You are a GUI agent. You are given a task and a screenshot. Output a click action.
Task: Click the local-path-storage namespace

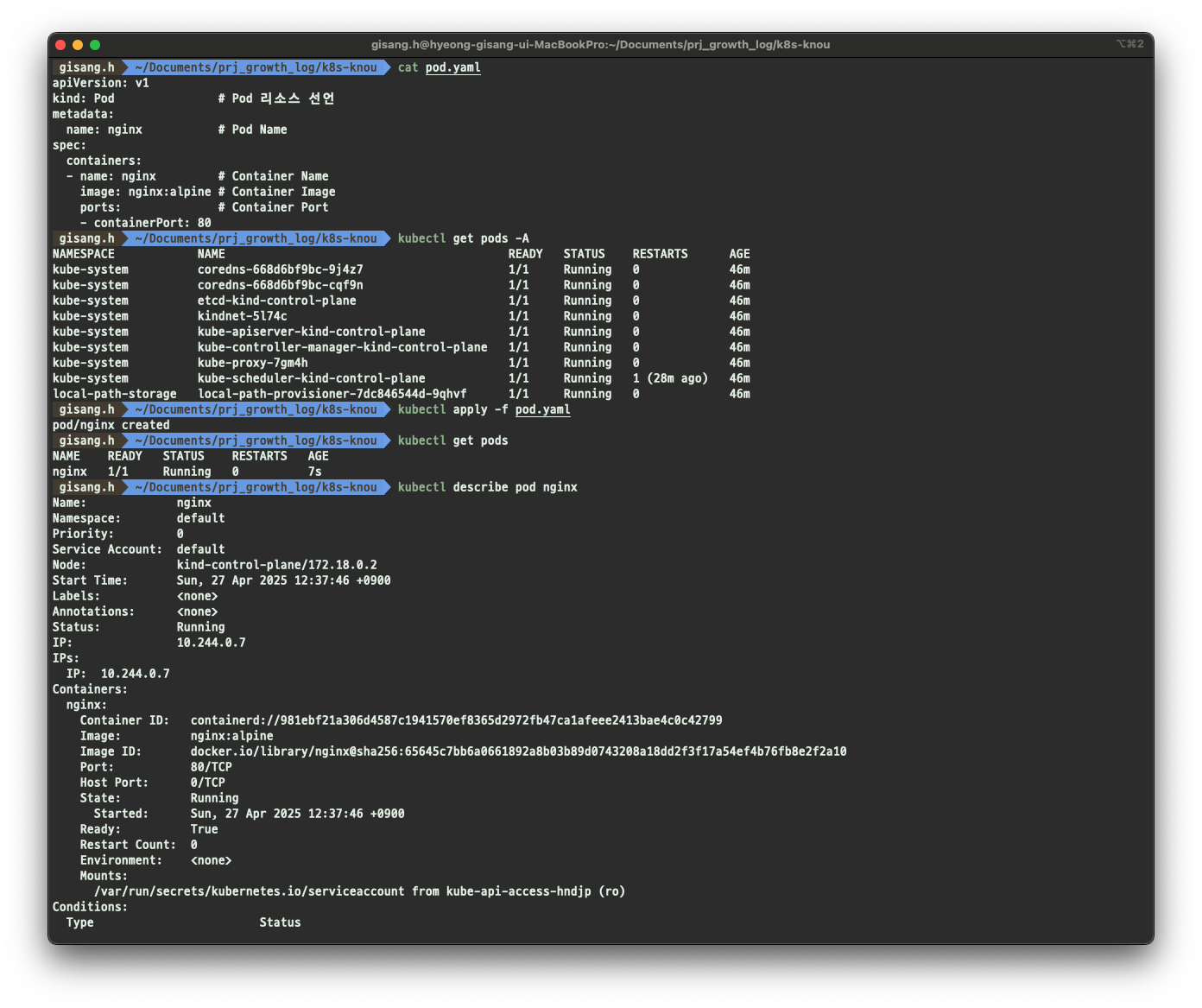pos(115,394)
